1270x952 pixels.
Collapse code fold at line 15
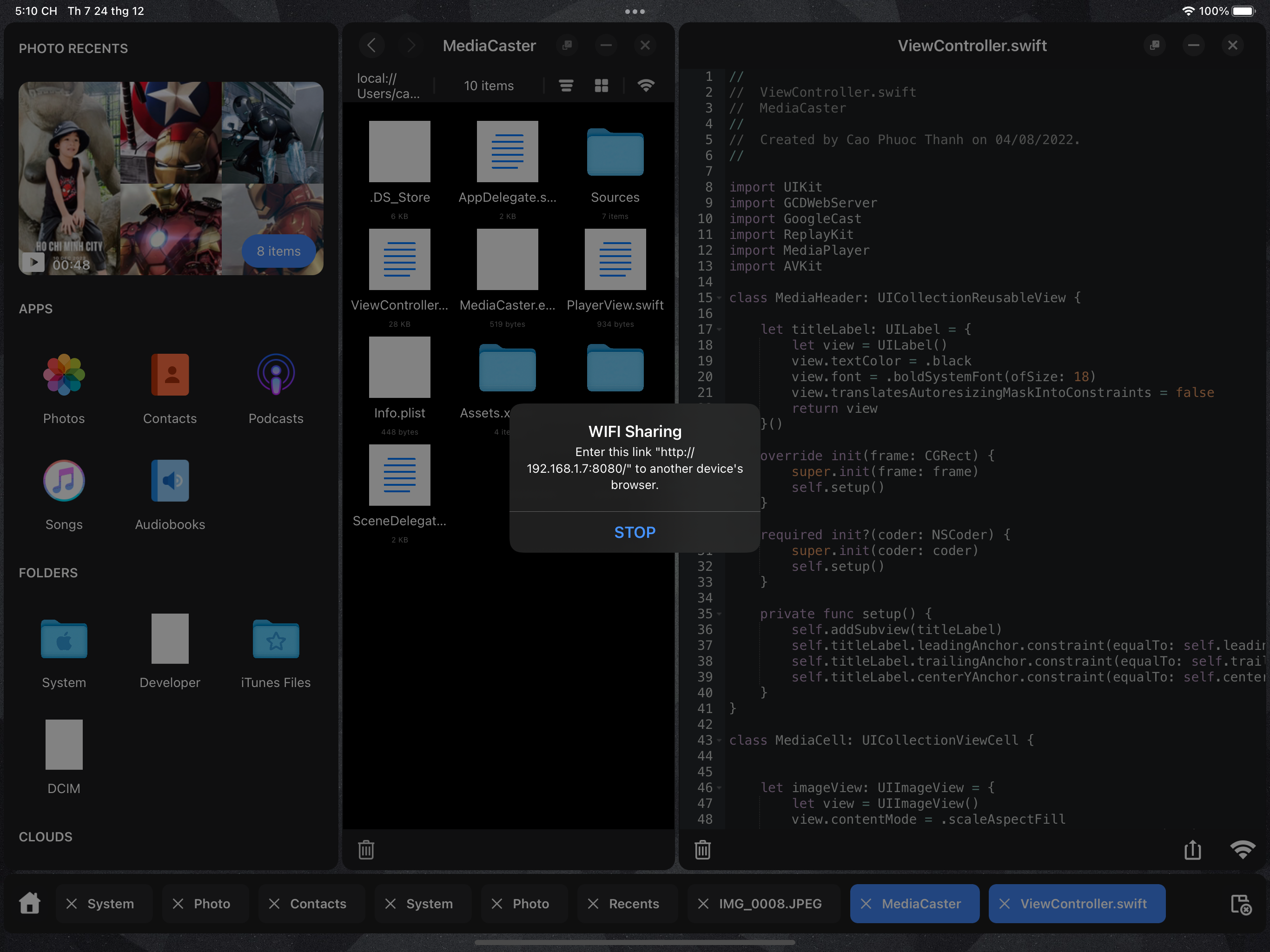coord(719,298)
